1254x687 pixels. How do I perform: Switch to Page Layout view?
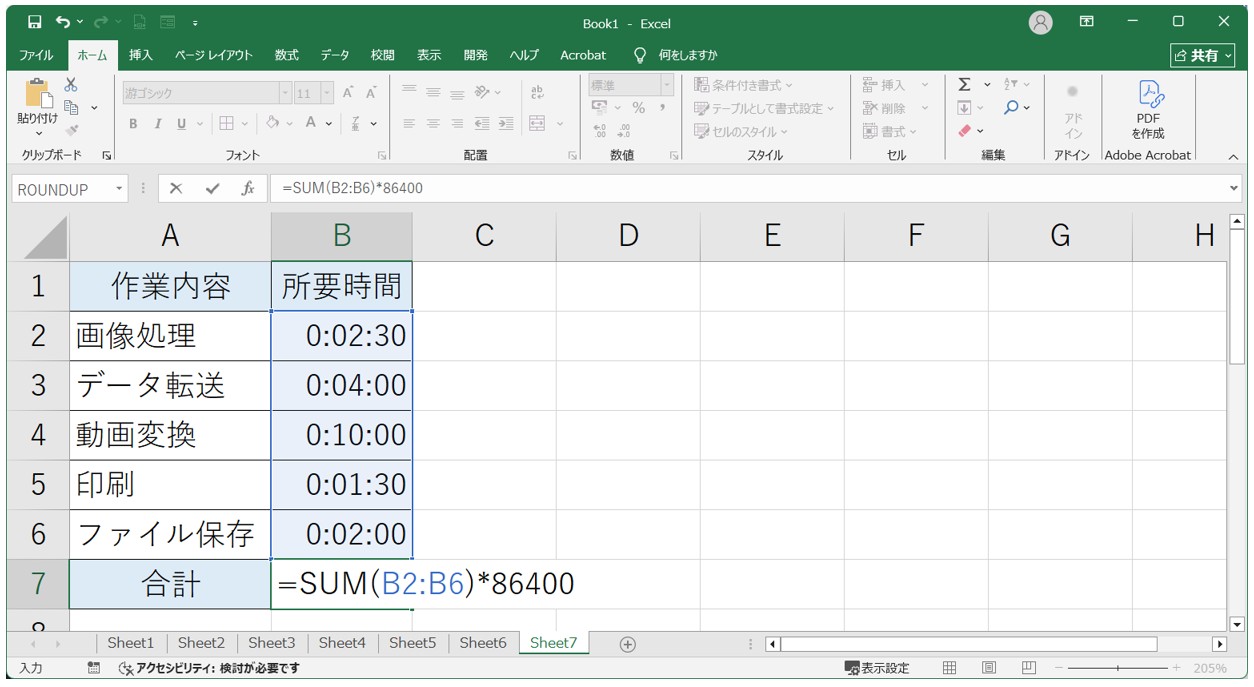(x=989, y=668)
